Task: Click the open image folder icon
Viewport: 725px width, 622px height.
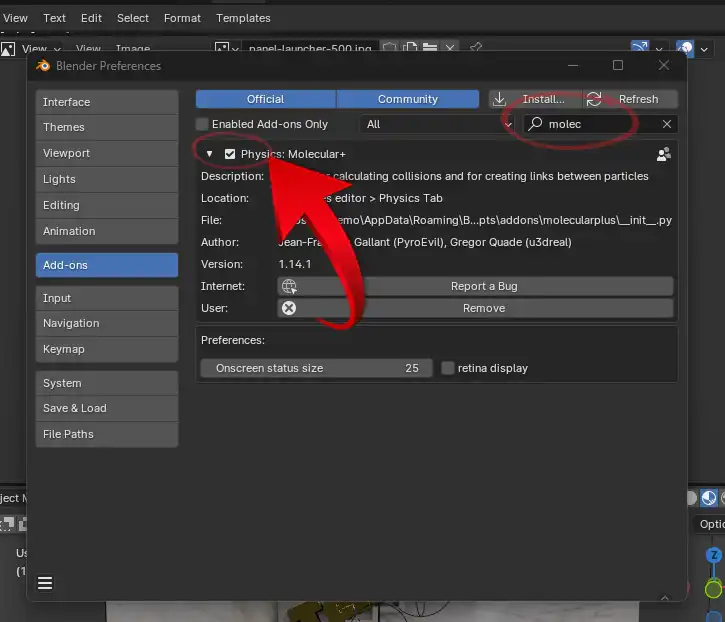Action: (430, 48)
